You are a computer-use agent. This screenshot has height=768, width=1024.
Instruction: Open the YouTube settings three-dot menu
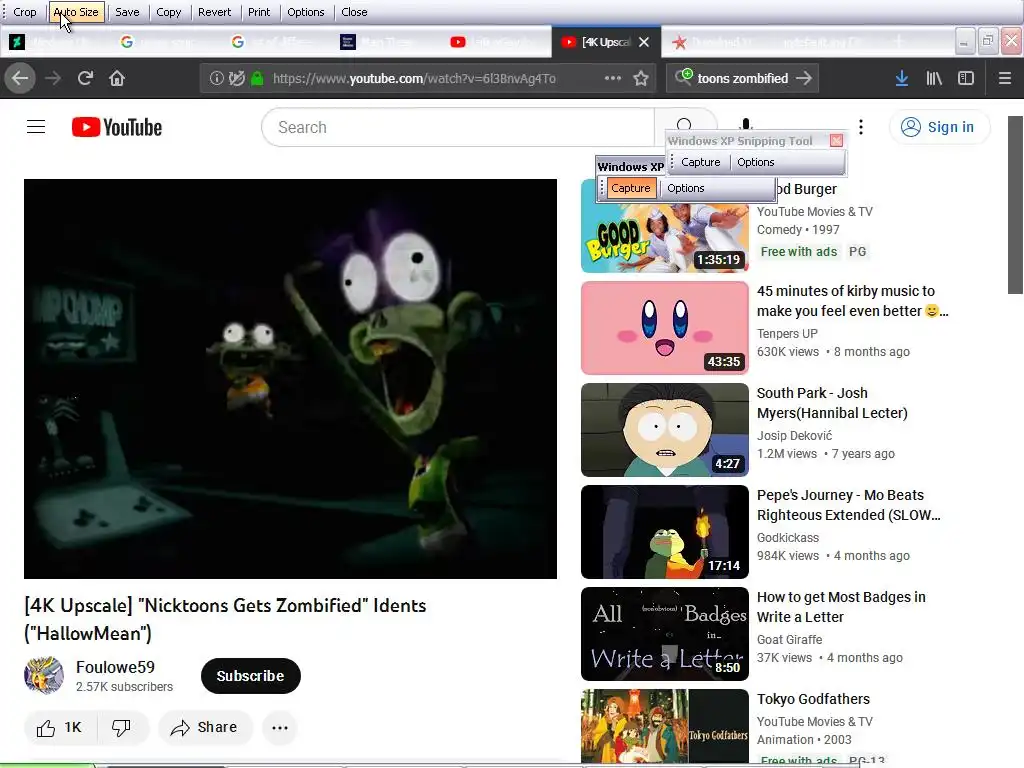pos(861,127)
